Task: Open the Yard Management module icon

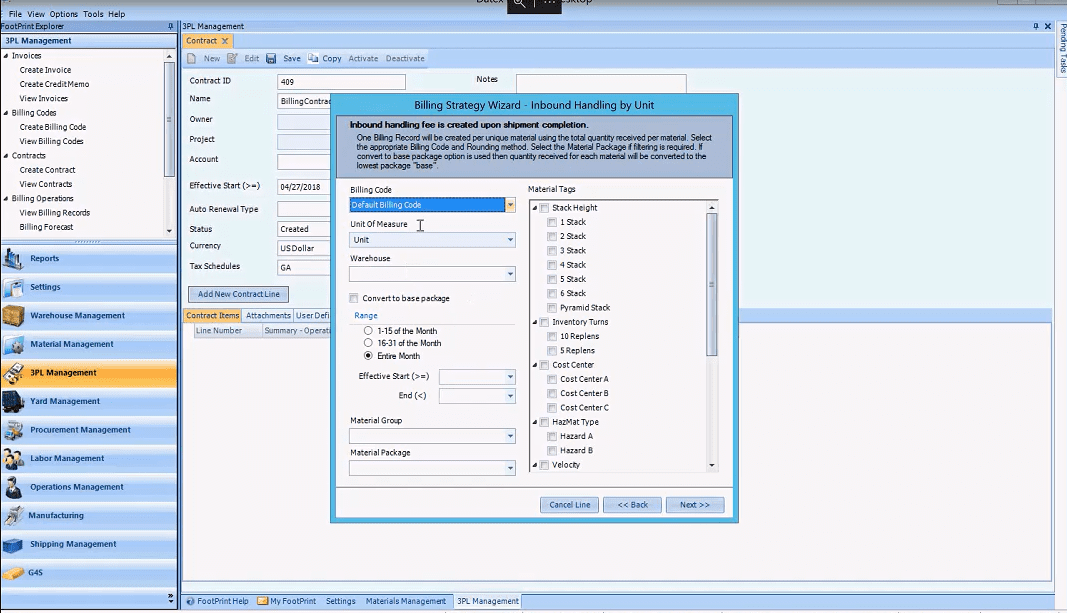Action: point(14,401)
